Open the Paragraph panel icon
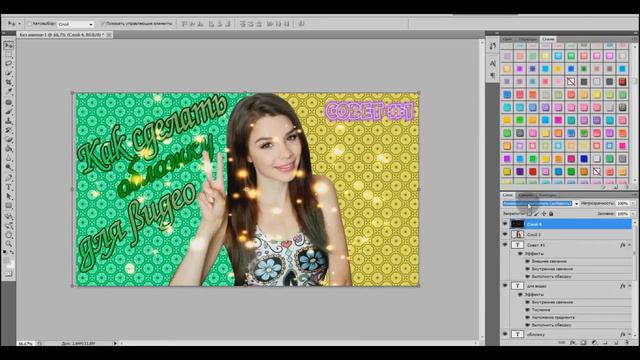The height and width of the screenshot is (360, 640). point(493,76)
